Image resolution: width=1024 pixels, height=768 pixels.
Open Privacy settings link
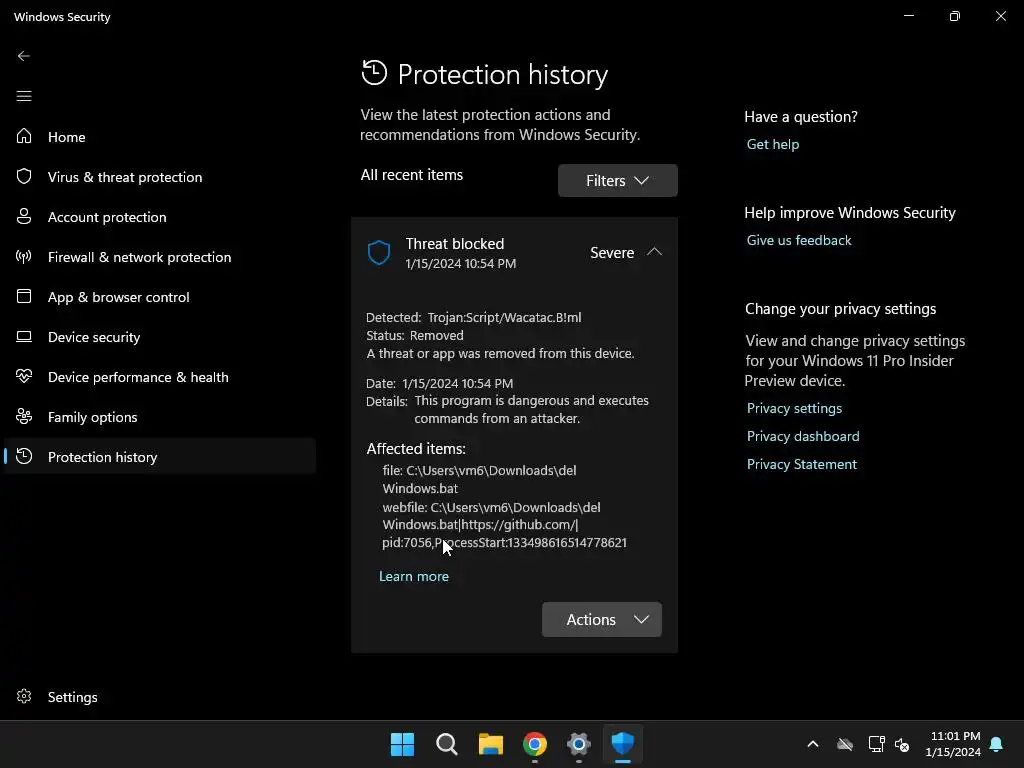[x=794, y=408]
